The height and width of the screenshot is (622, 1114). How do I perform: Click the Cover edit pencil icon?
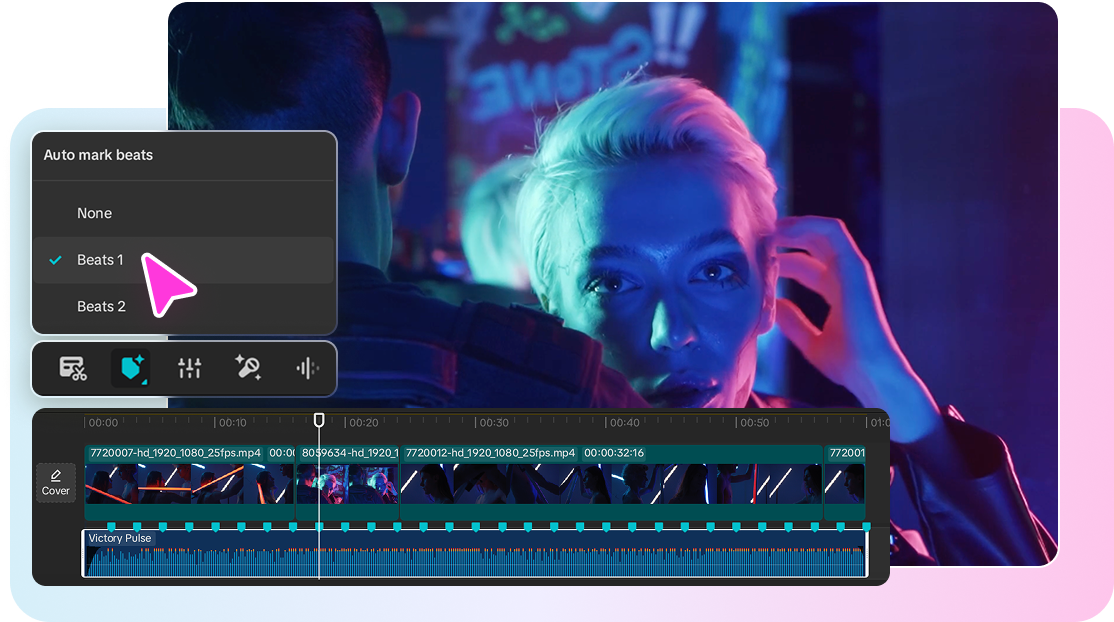point(55,475)
